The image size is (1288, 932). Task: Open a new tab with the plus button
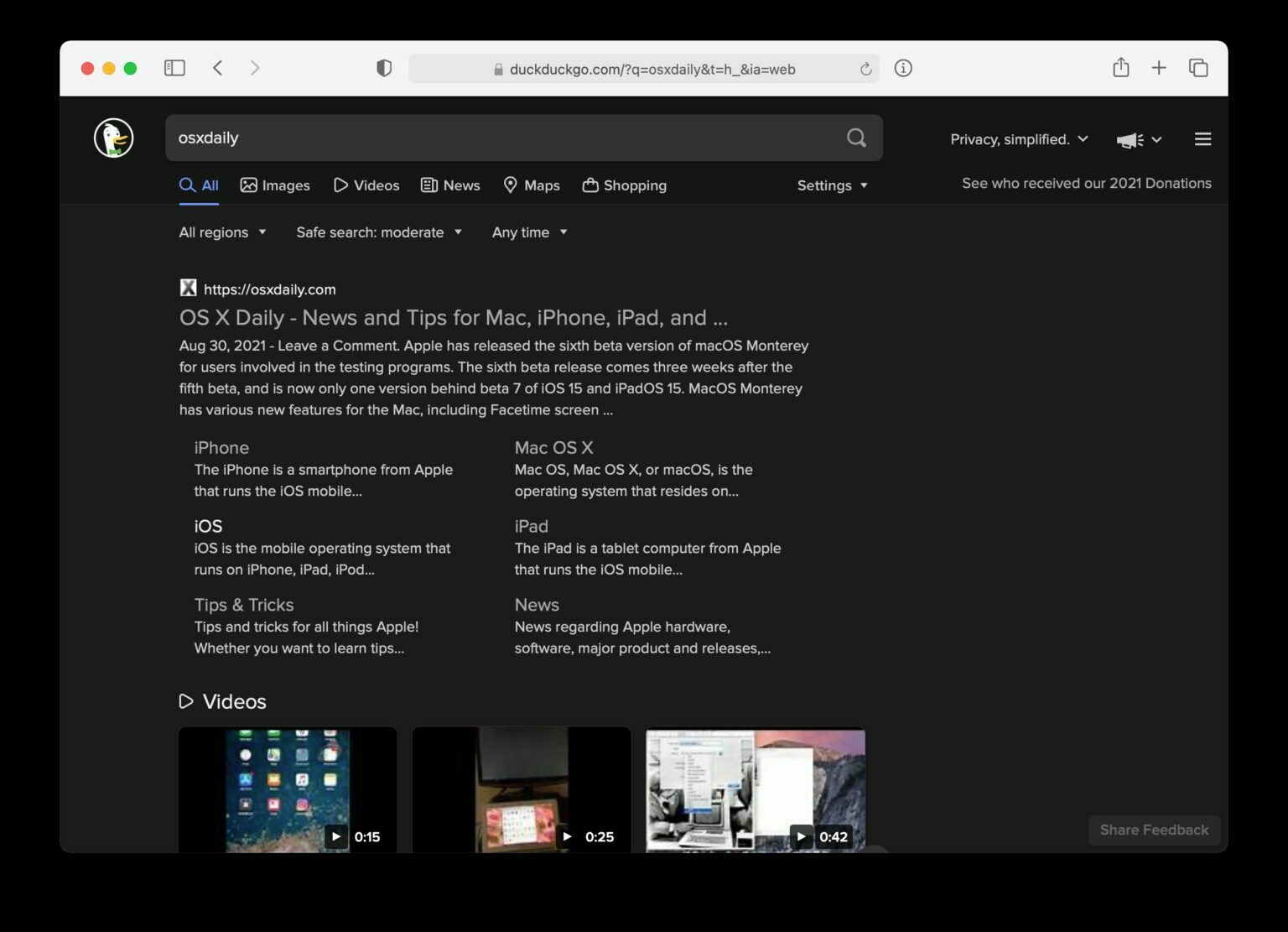click(1159, 68)
